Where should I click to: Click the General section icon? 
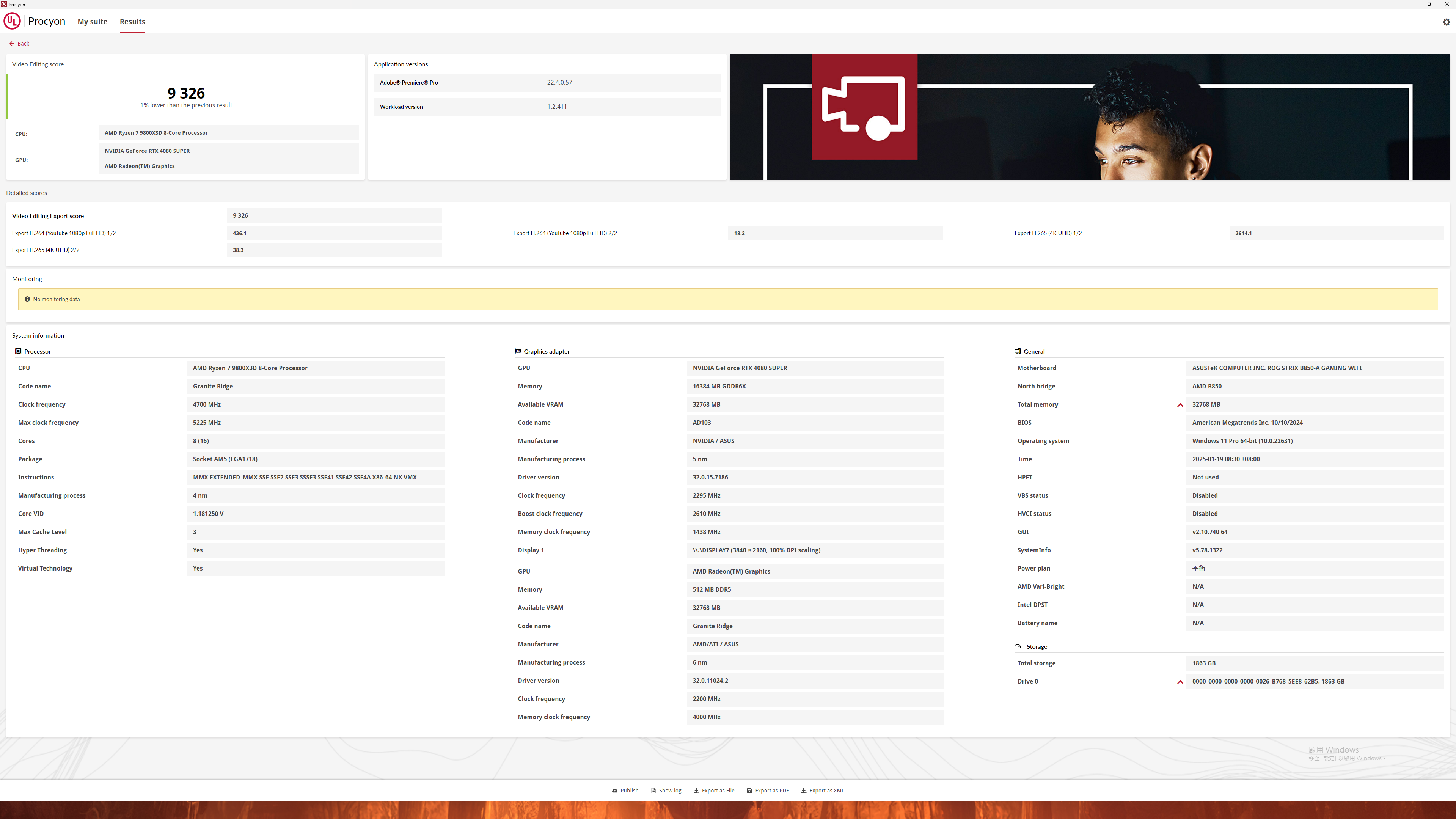tap(1018, 351)
